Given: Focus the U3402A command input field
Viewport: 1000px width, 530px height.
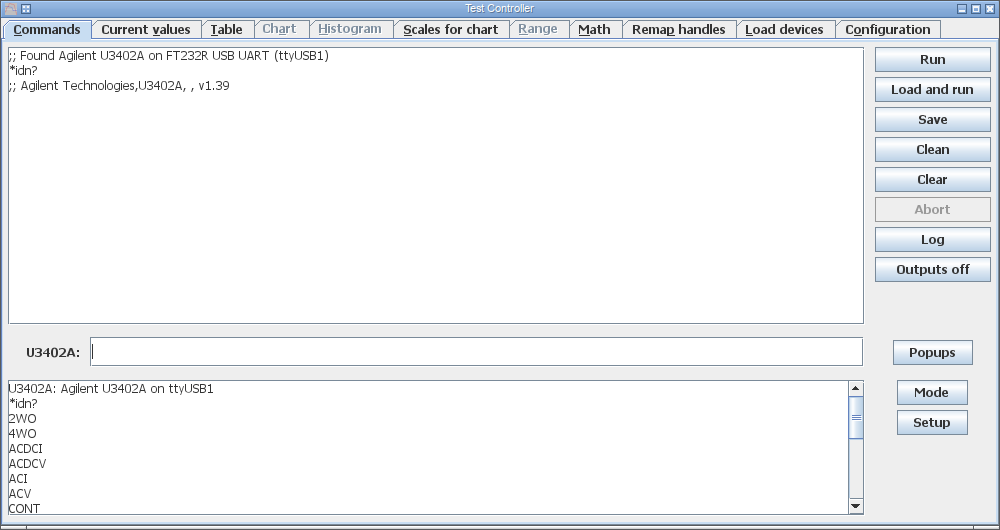Looking at the screenshot, I should (476, 351).
